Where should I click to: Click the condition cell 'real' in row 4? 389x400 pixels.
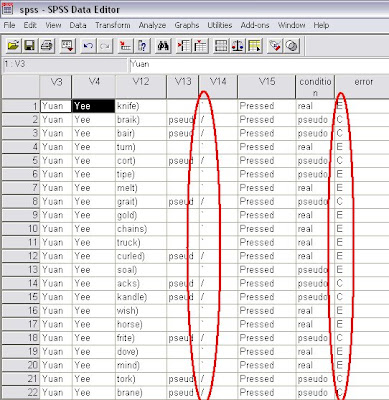pyautogui.click(x=315, y=147)
